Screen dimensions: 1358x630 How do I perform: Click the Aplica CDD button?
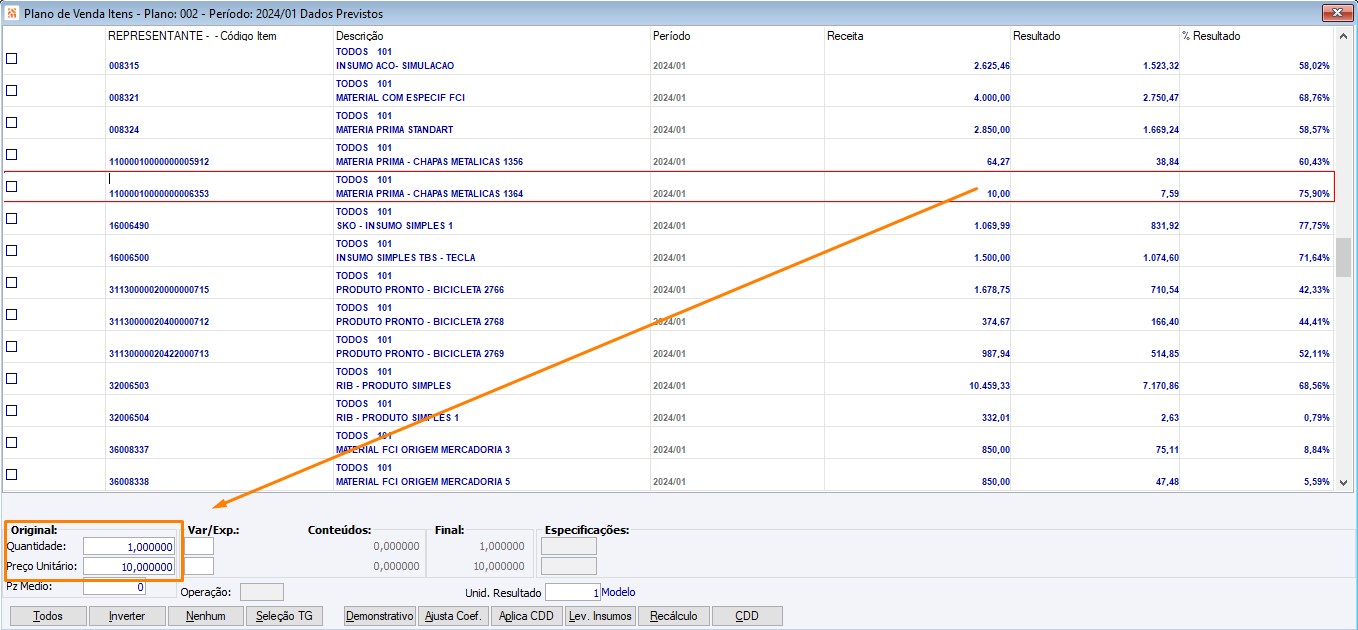click(527, 616)
